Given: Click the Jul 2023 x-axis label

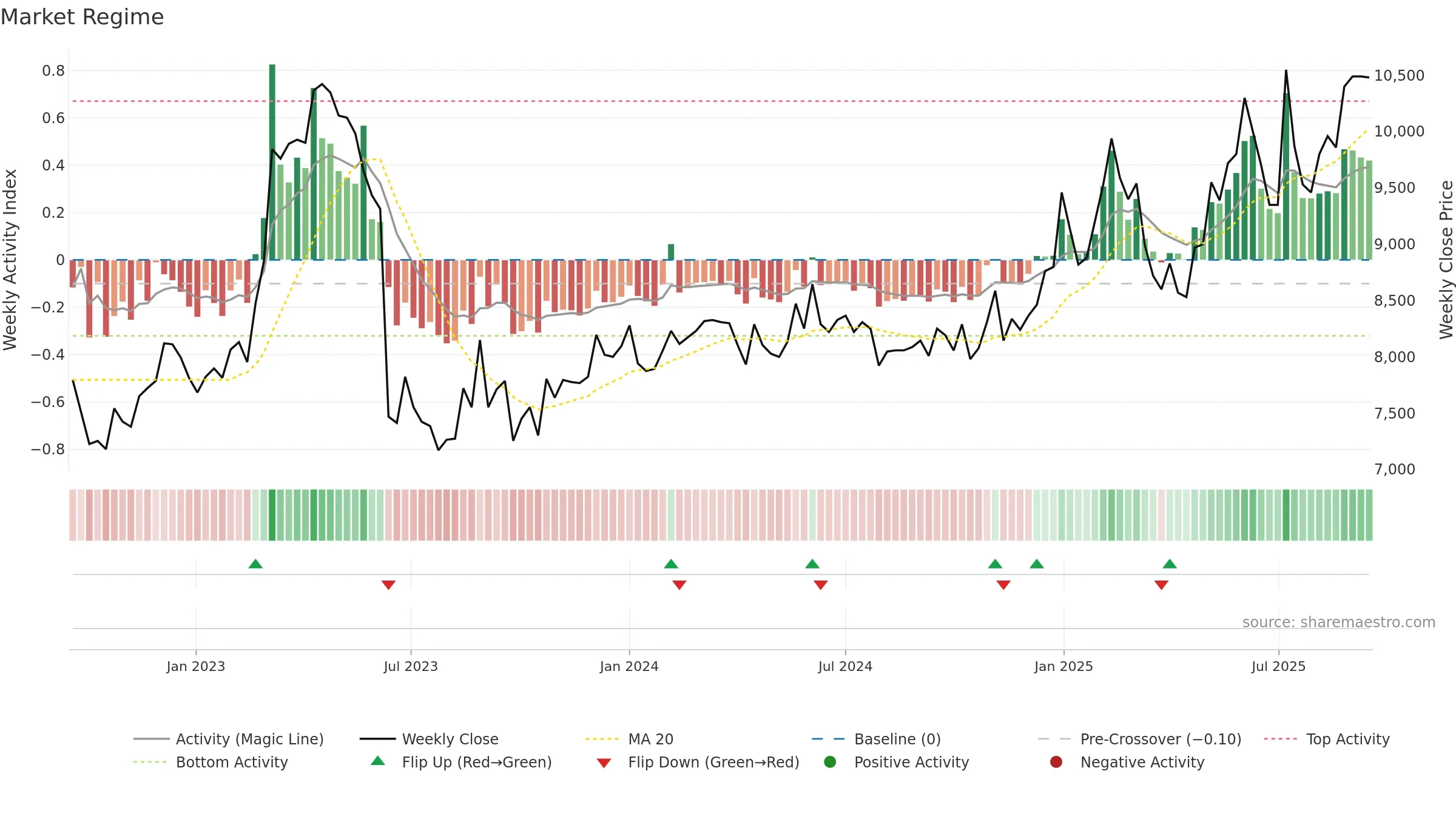Looking at the screenshot, I should click(411, 666).
